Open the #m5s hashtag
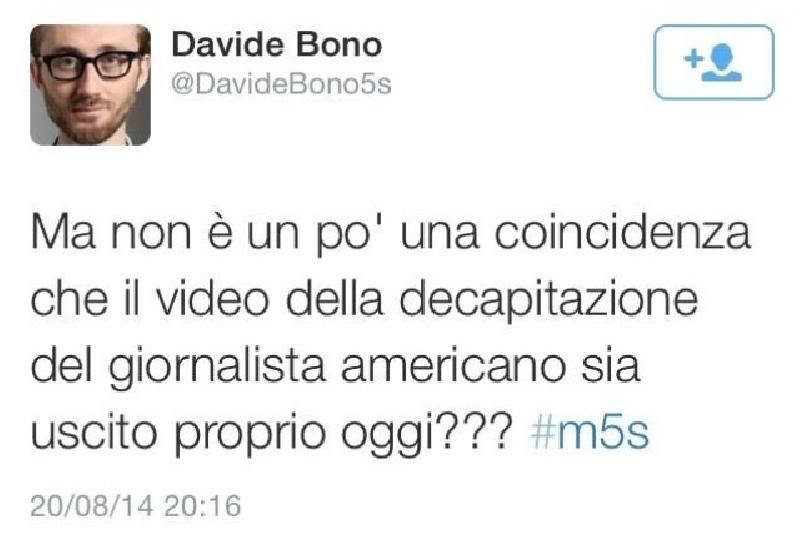Viewport: 800px width, 543px height. click(x=590, y=433)
